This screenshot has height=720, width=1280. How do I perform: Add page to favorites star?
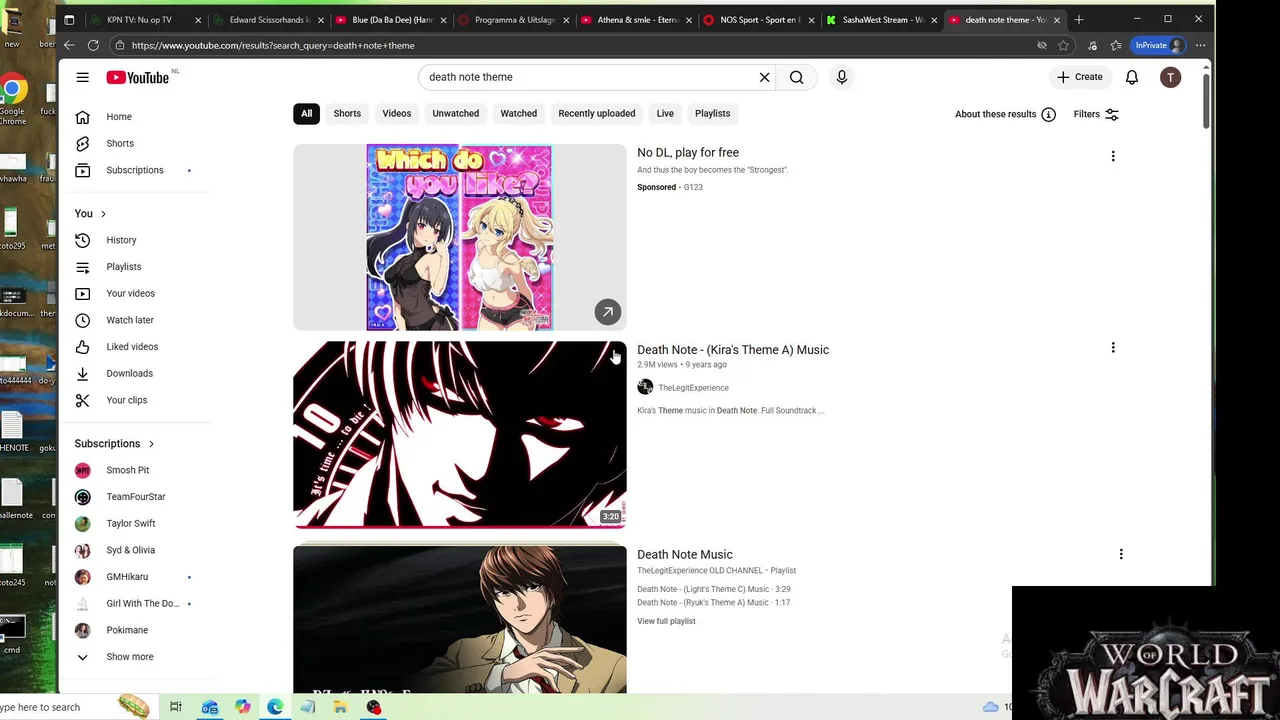click(x=1063, y=45)
